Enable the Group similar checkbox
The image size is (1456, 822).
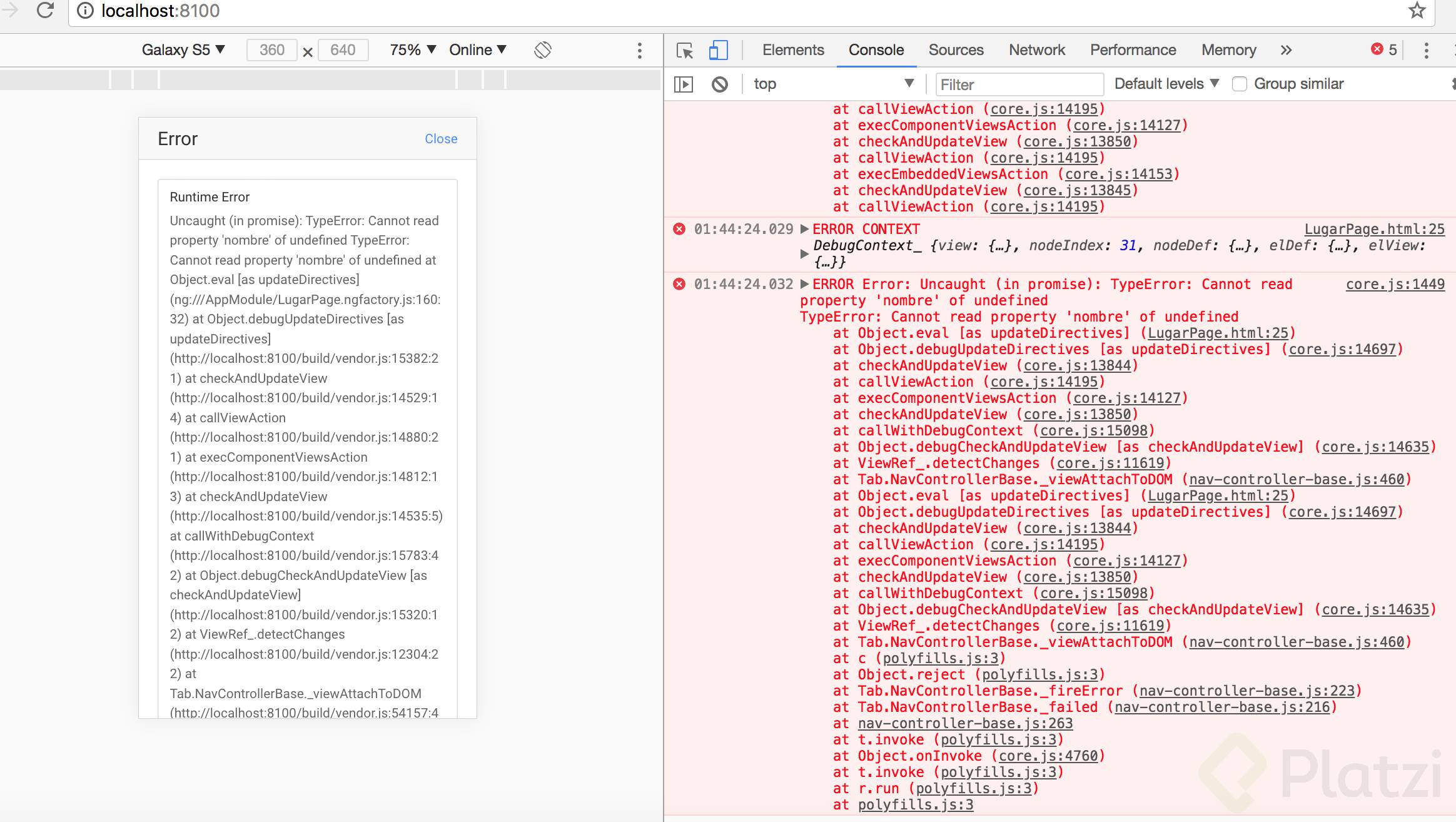(x=1240, y=84)
